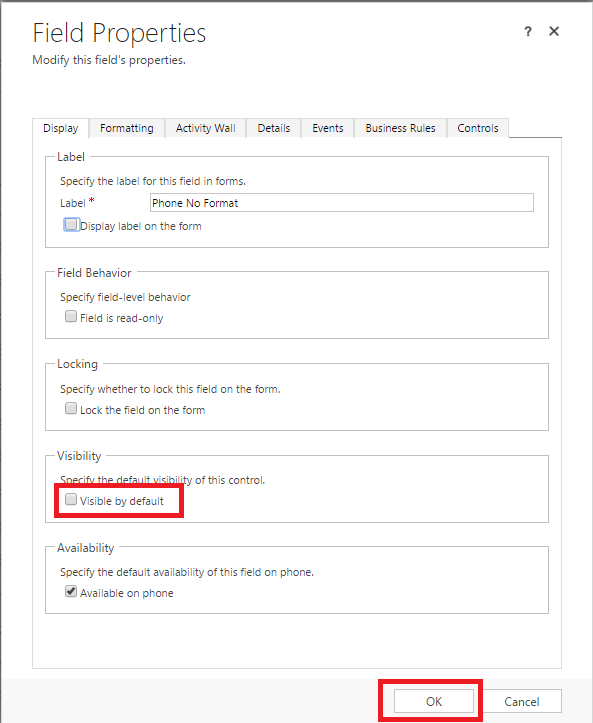Click the OK button
Viewport: 593px width, 723px height.
[x=434, y=701]
